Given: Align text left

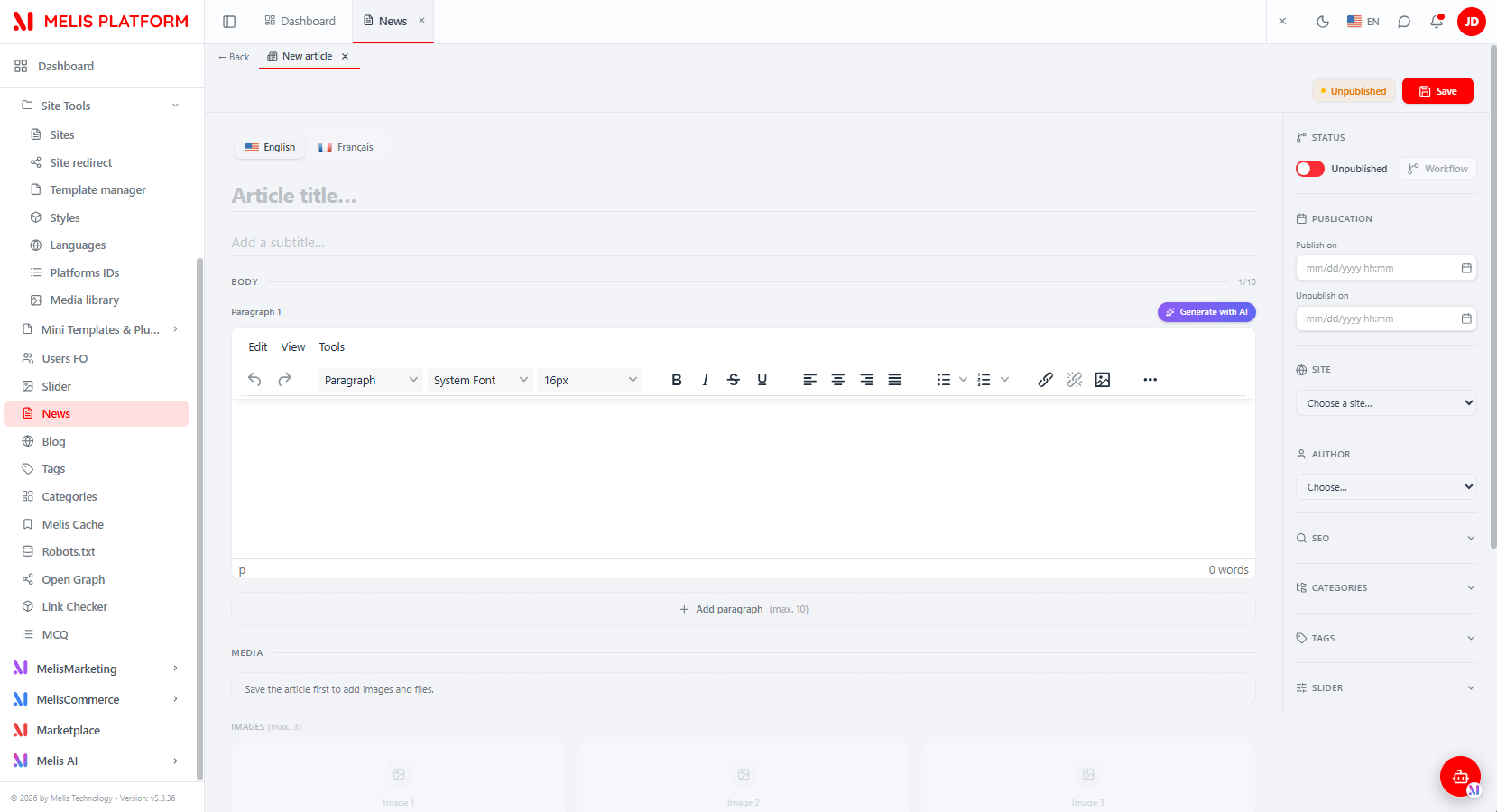Looking at the screenshot, I should pos(810,380).
